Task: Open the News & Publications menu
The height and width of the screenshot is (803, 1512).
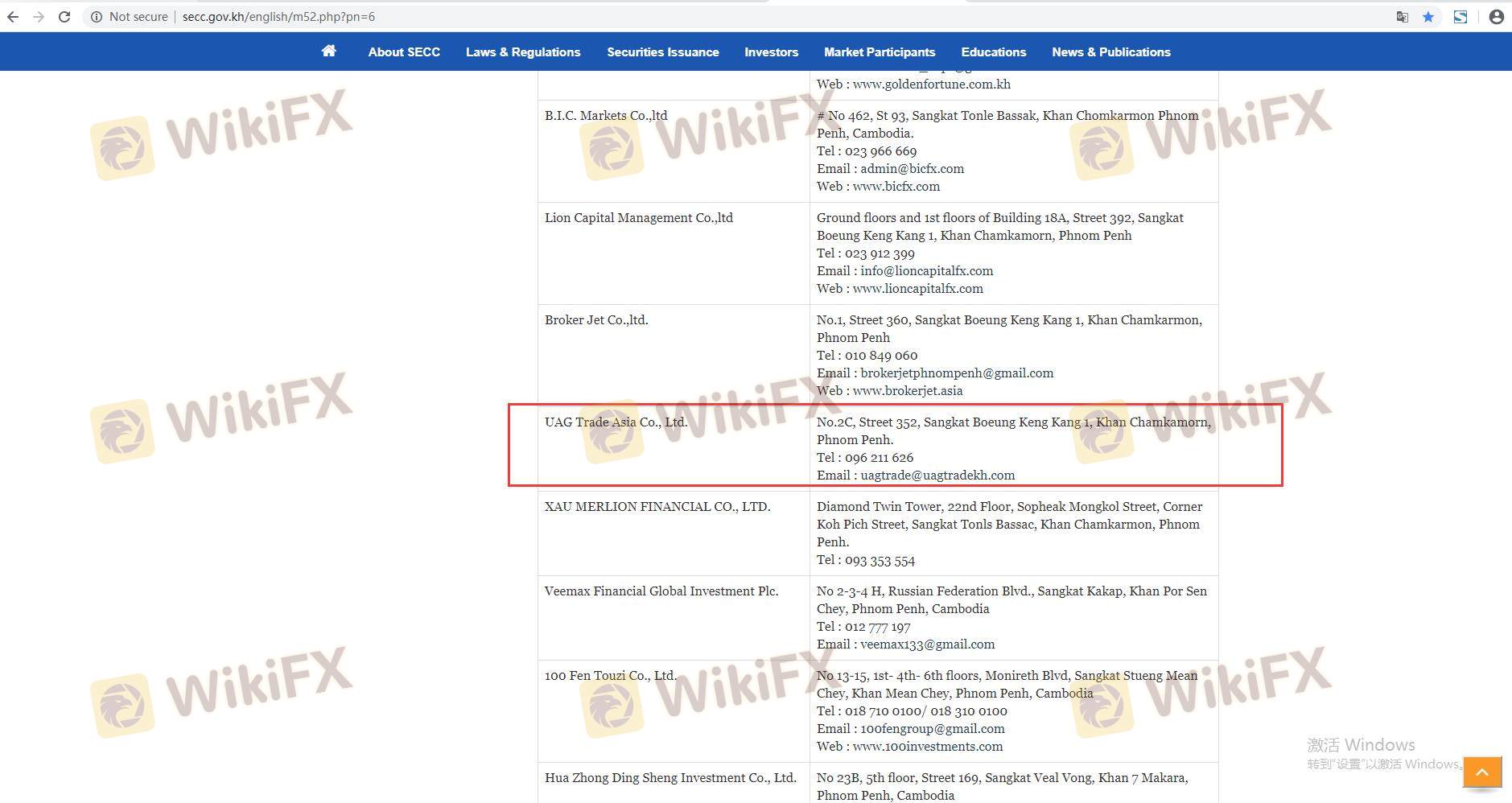Action: (x=1110, y=52)
